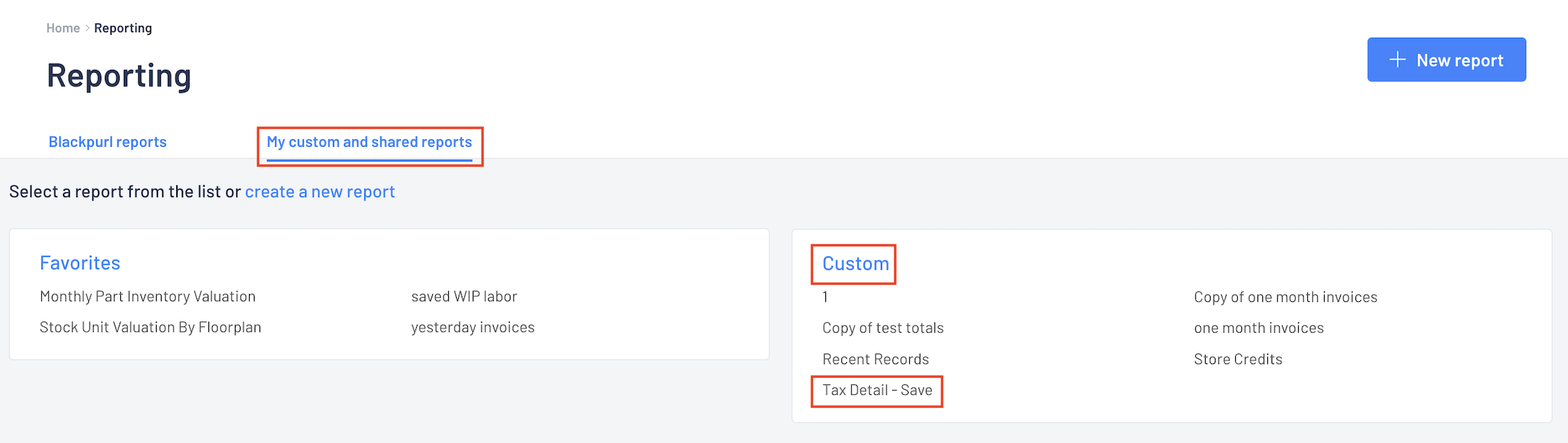Screen dimensions: 1568x443
Task: Open Copy of test totals report
Action: click(x=883, y=328)
